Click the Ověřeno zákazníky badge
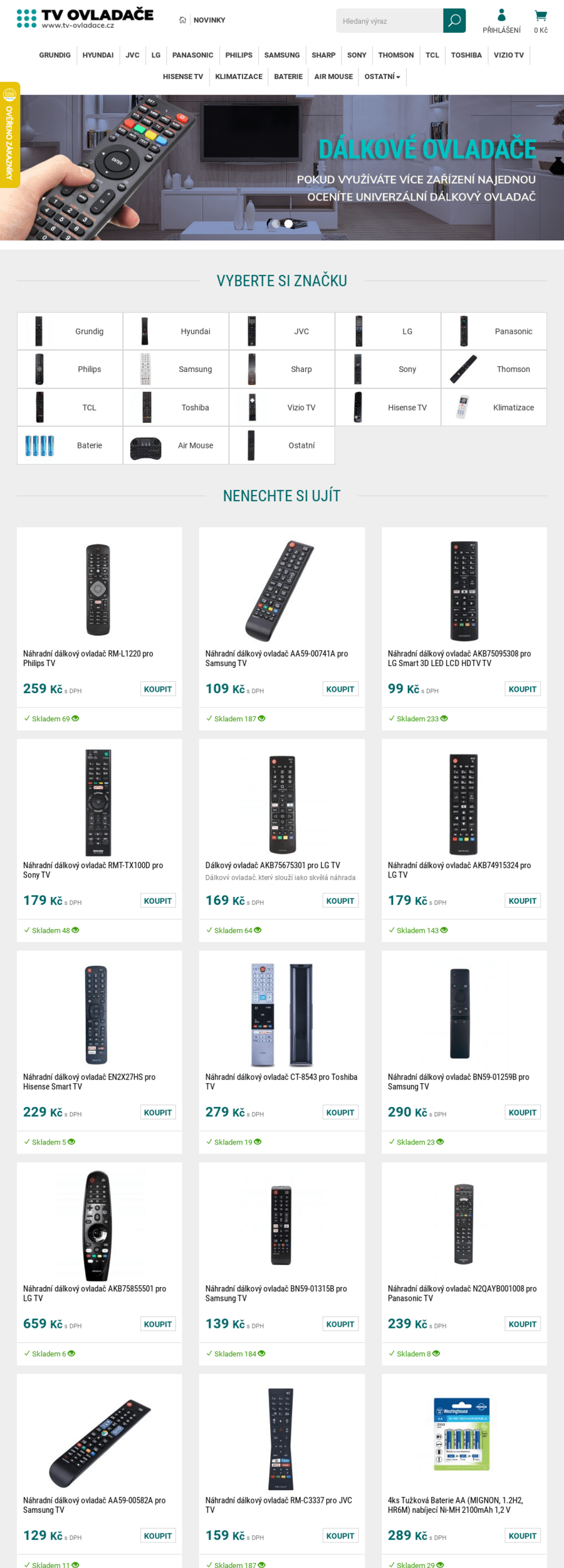The width and height of the screenshot is (564, 1568). click(x=9, y=135)
